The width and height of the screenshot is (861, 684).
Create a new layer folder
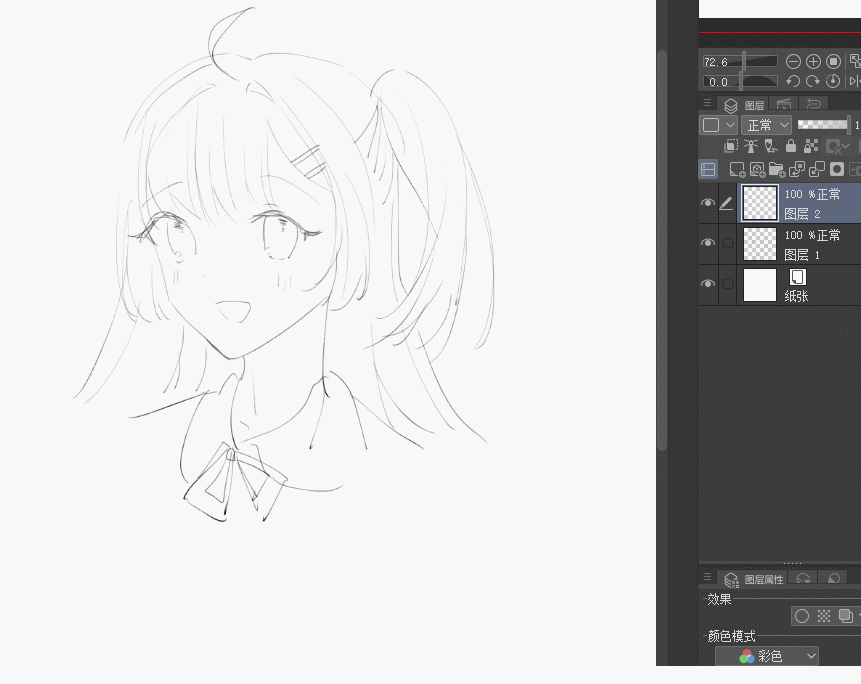pos(777,170)
